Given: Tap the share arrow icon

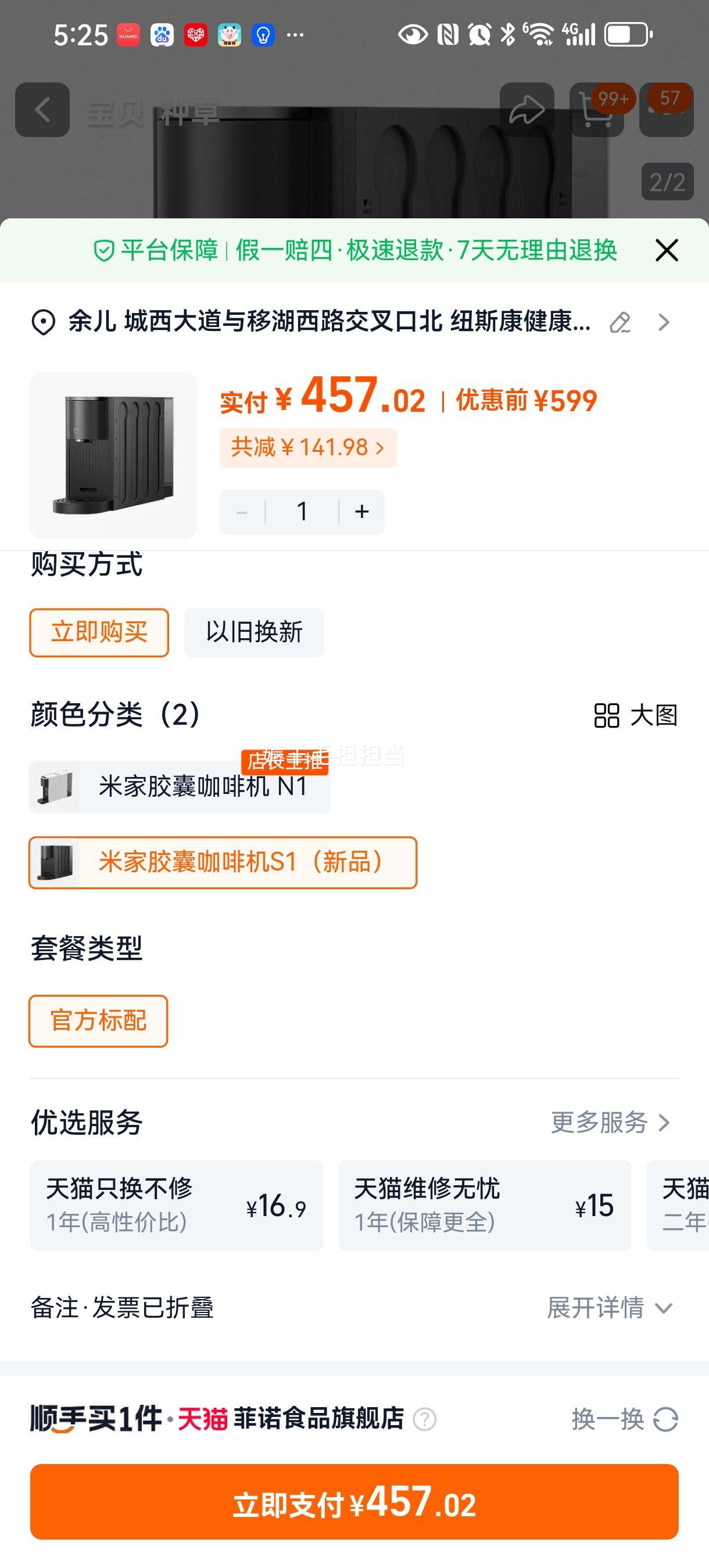Looking at the screenshot, I should pos(527,110).
